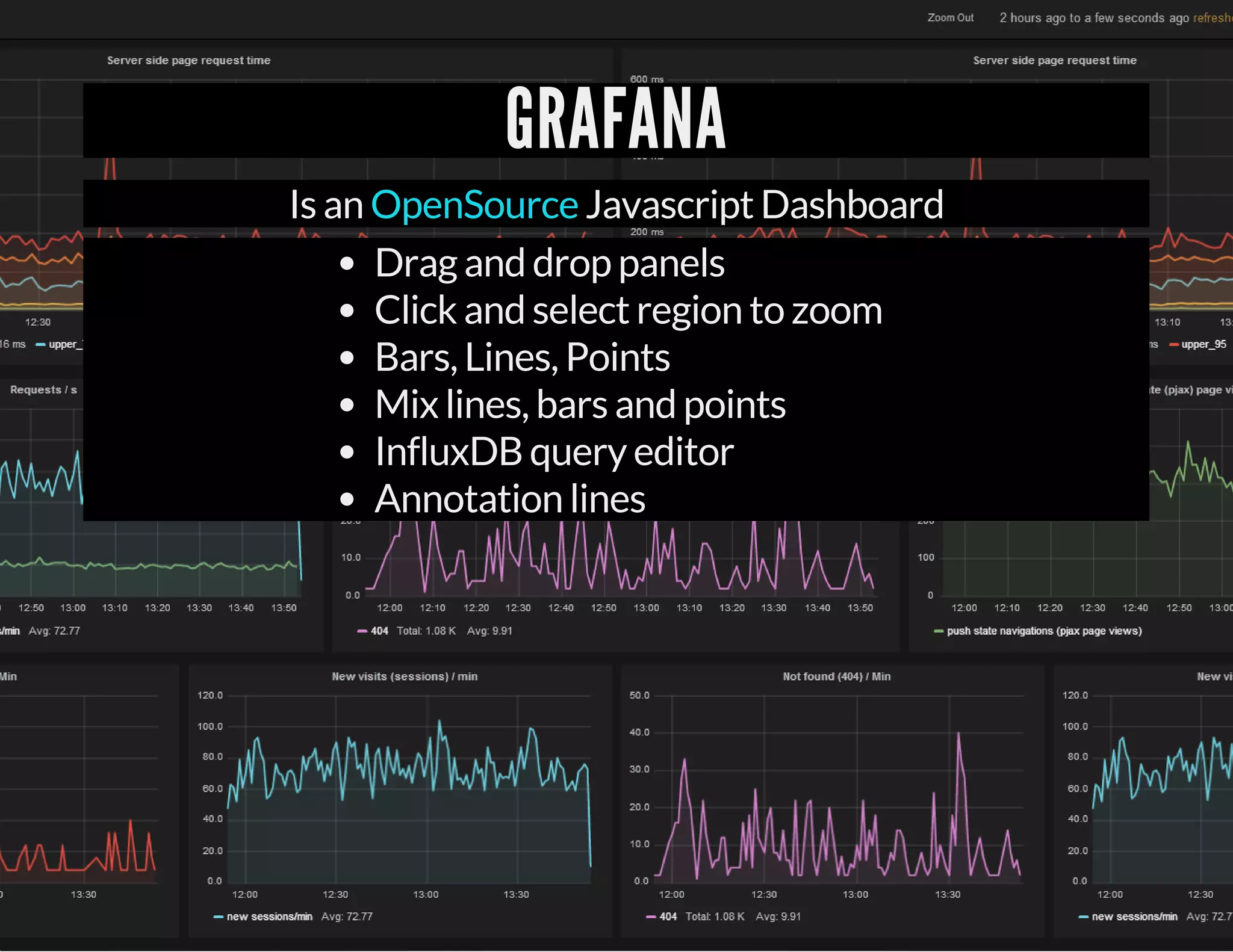Click 'Total: 1.08 K' in middle 404 graph legend
Screen dimensions: 1233x952
pos(426,631)
